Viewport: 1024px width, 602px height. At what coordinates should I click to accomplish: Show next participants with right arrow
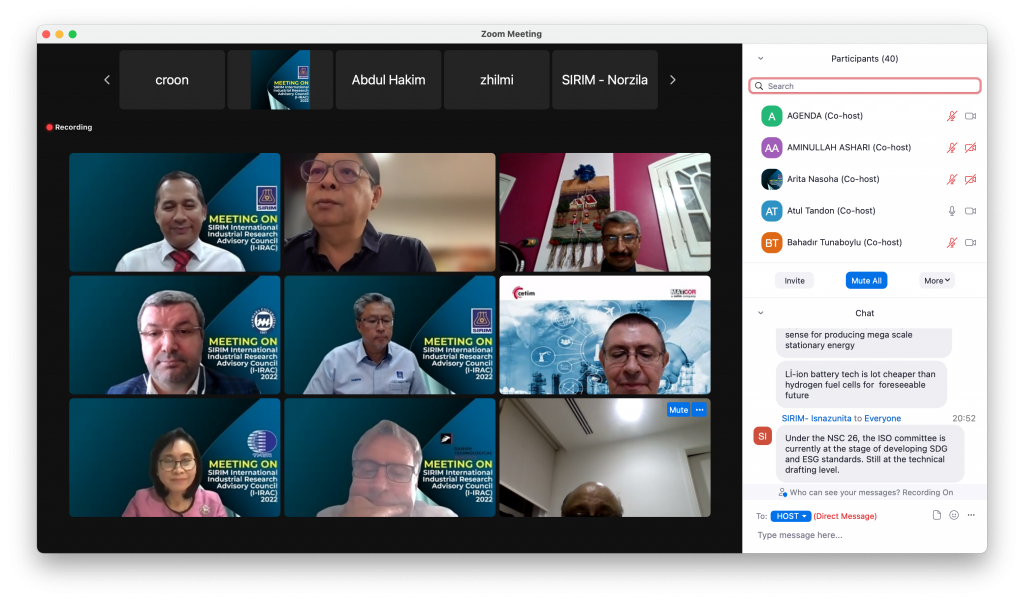pos(673,80)
